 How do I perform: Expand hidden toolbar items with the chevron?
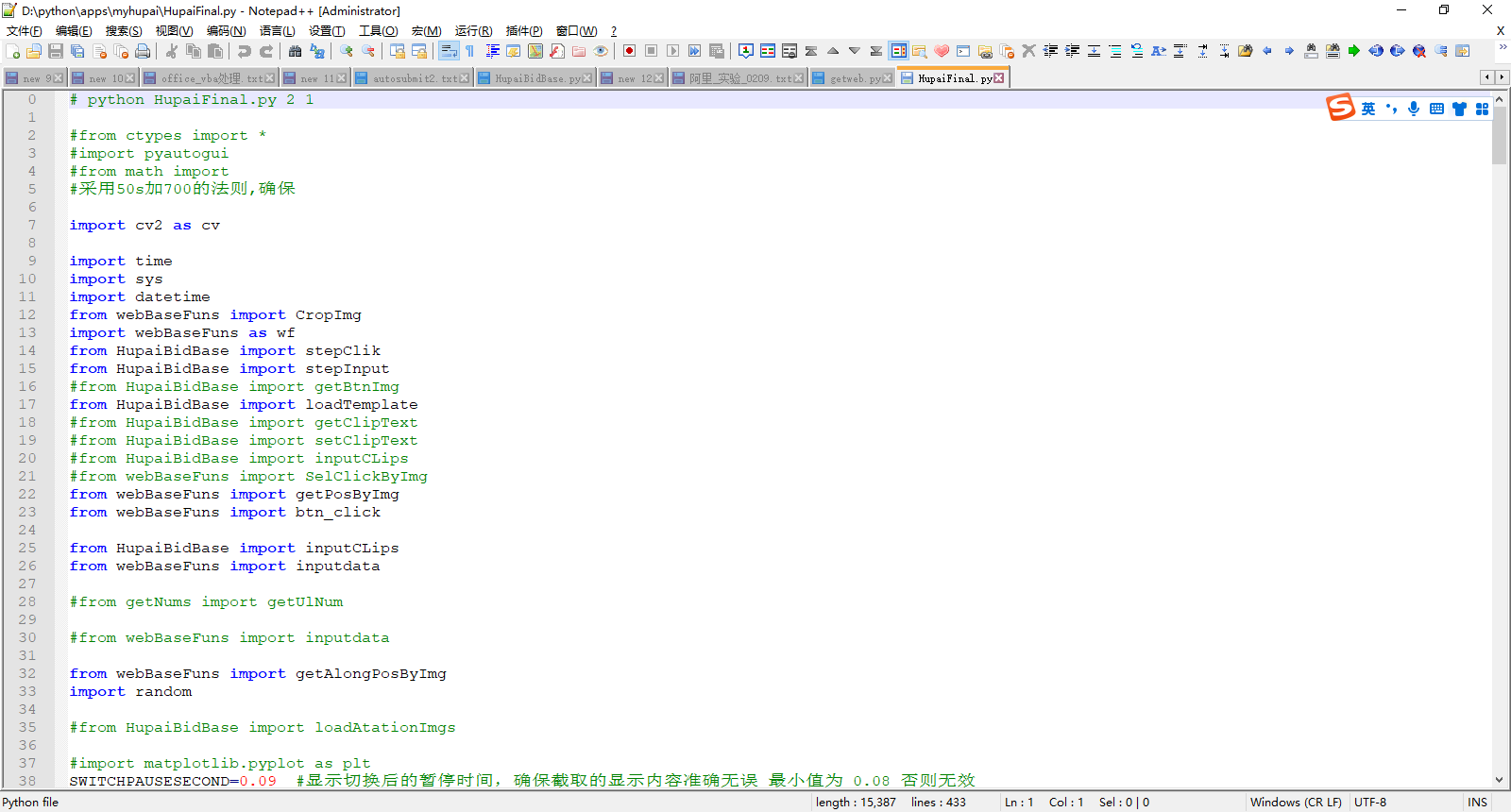1503,46
